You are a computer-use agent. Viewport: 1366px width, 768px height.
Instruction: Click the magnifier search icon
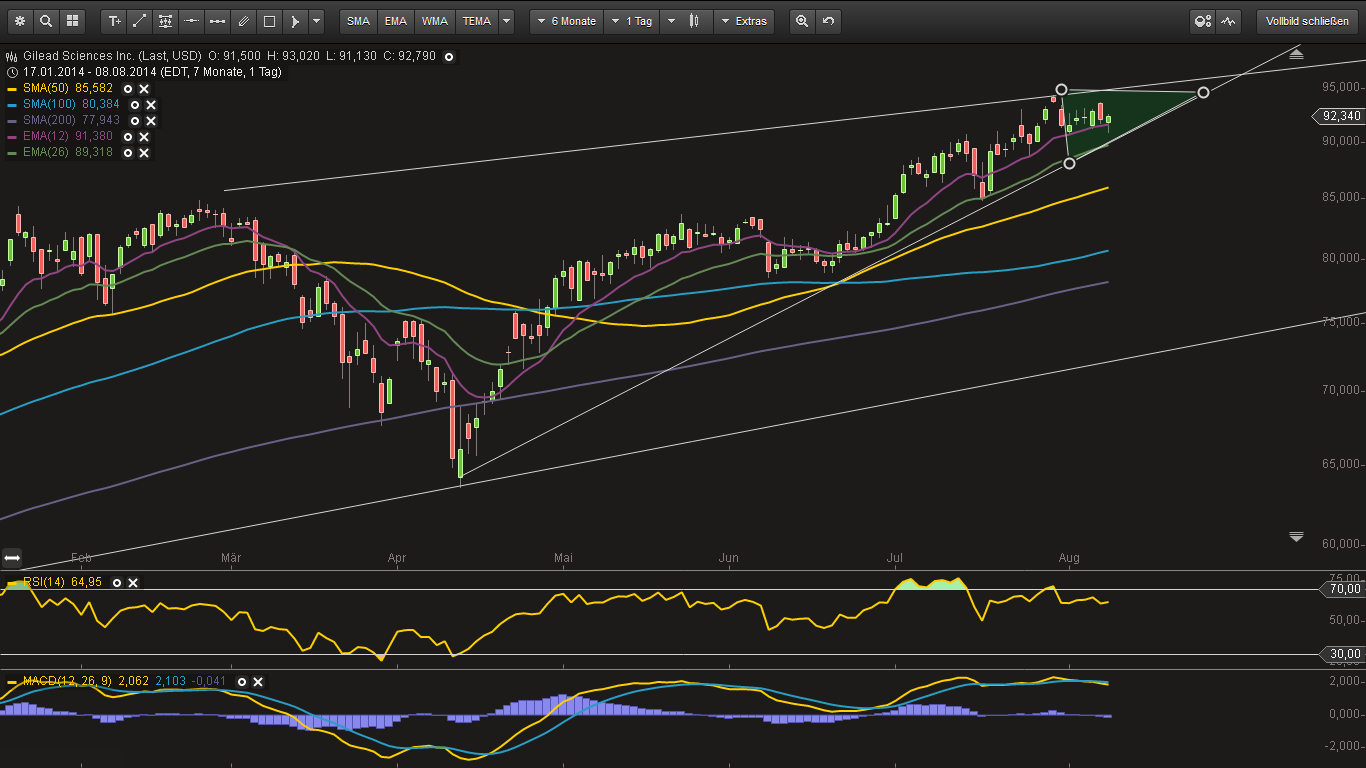point(46,21)
